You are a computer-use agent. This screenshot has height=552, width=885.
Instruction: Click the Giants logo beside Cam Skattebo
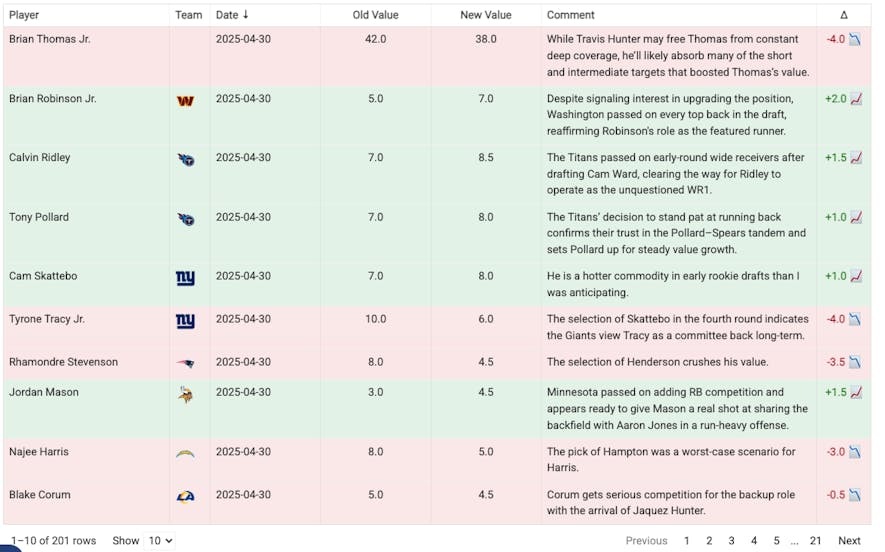coord(185,278)
